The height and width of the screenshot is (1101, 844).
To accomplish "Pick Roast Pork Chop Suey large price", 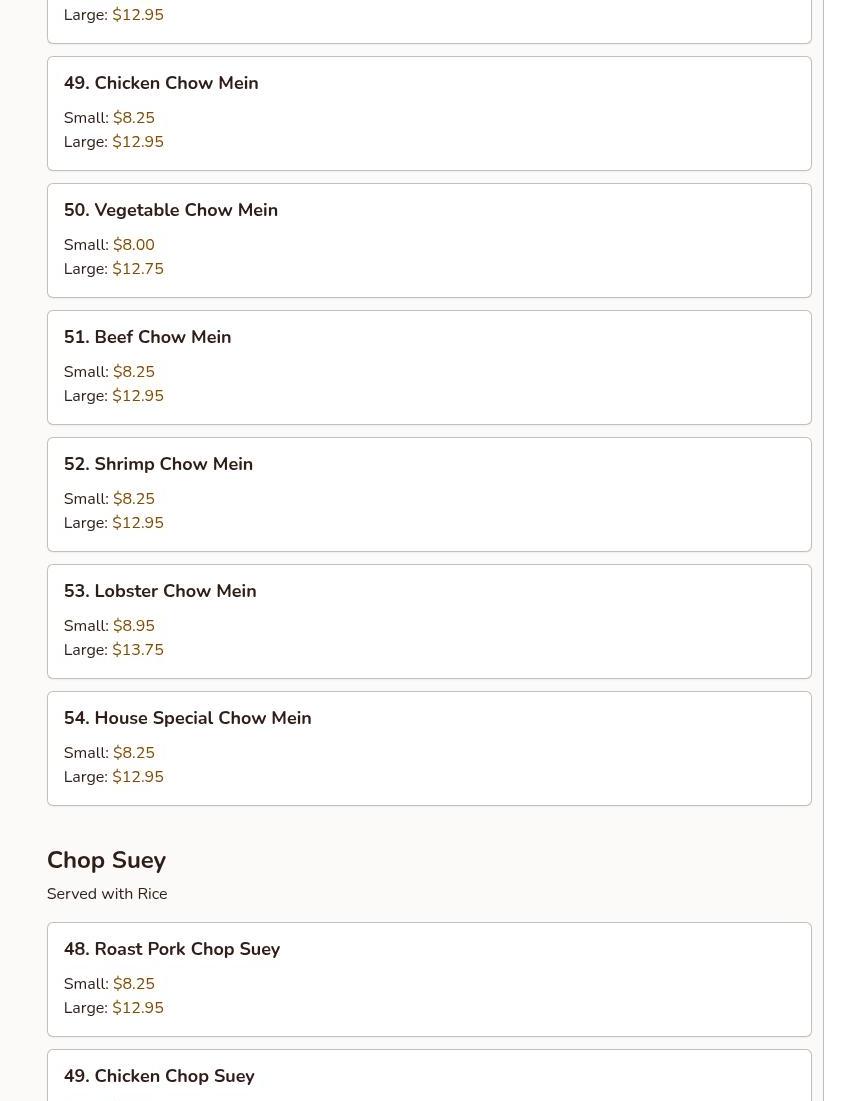I will (138, 1008).
